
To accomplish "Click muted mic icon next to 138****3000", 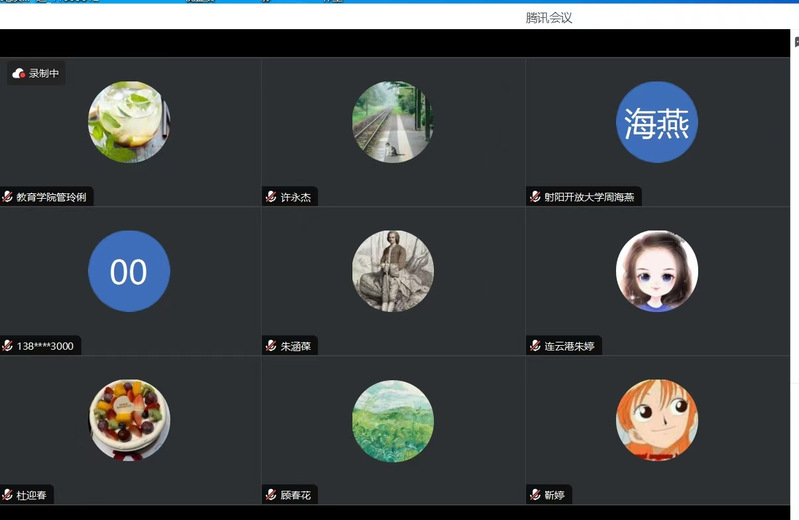I will (x=8, y=346).
